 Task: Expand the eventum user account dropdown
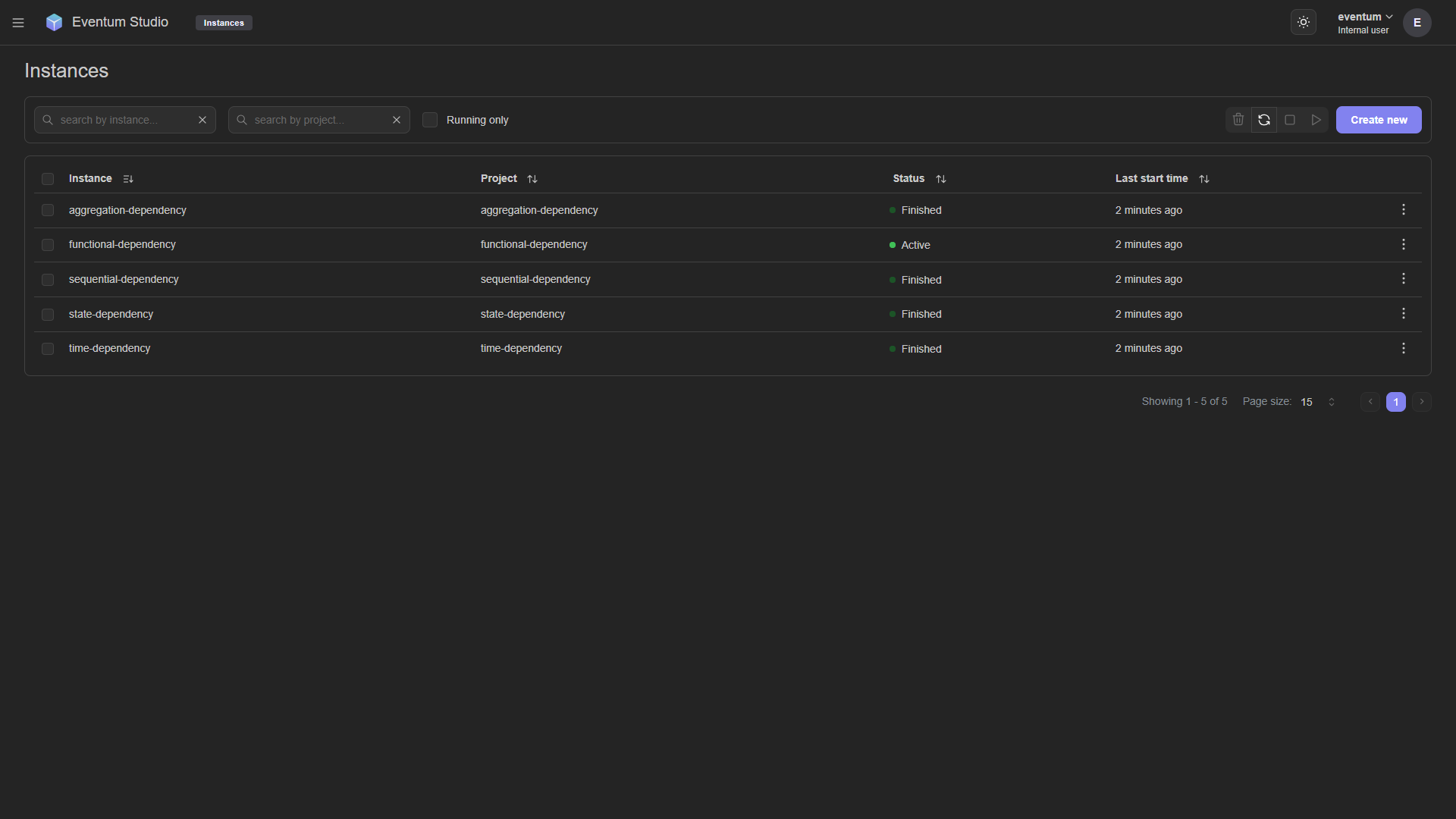pos(1364,17)
